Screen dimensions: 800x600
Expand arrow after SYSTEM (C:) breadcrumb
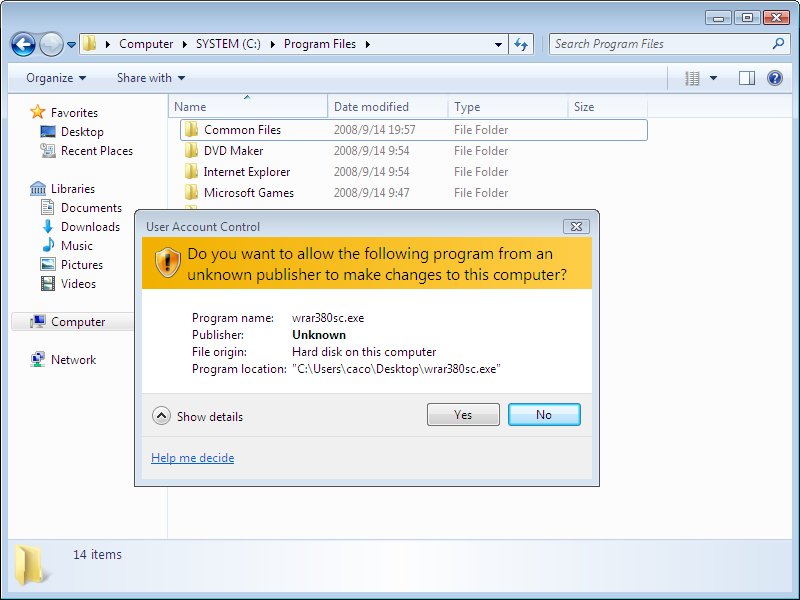point(272,44)
